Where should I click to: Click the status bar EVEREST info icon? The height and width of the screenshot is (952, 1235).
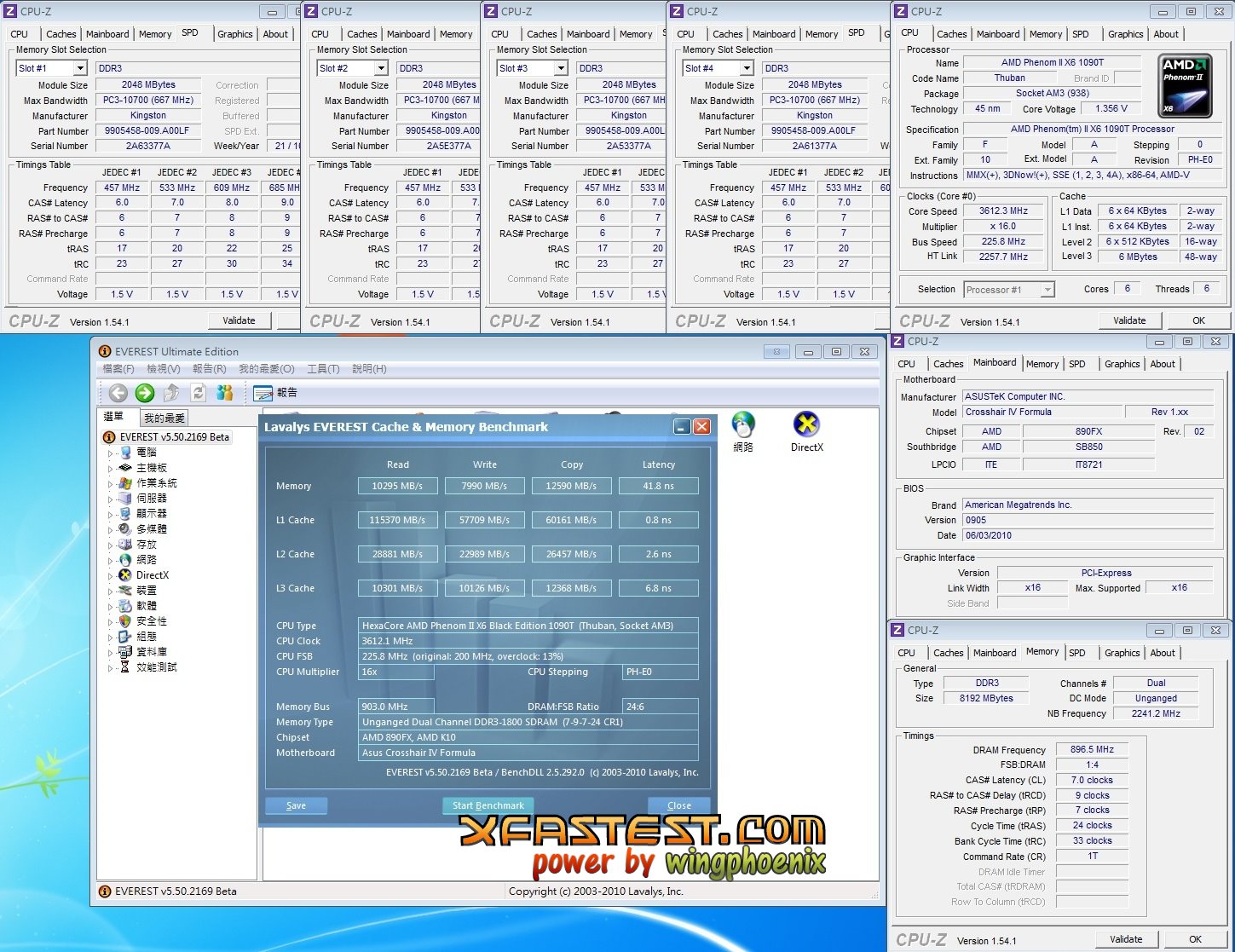pyautogui.click(x=105, y=891)
